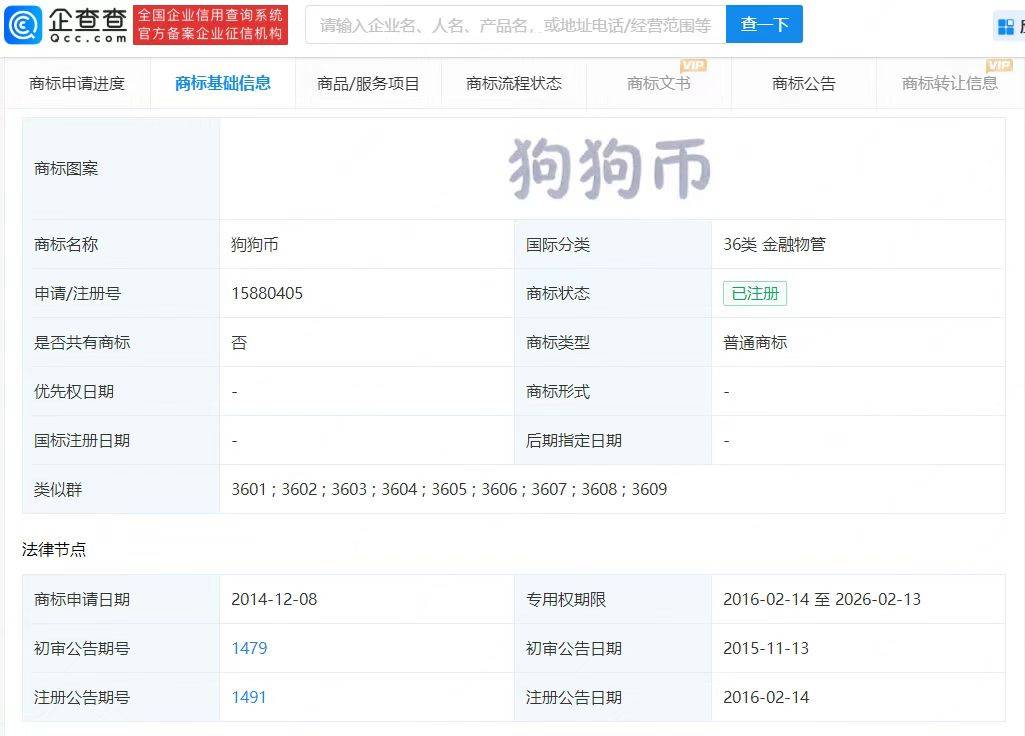Click the 36类 金融物管 classification value
This screenshot has height=736, width=1025.
tap(774, 244)
